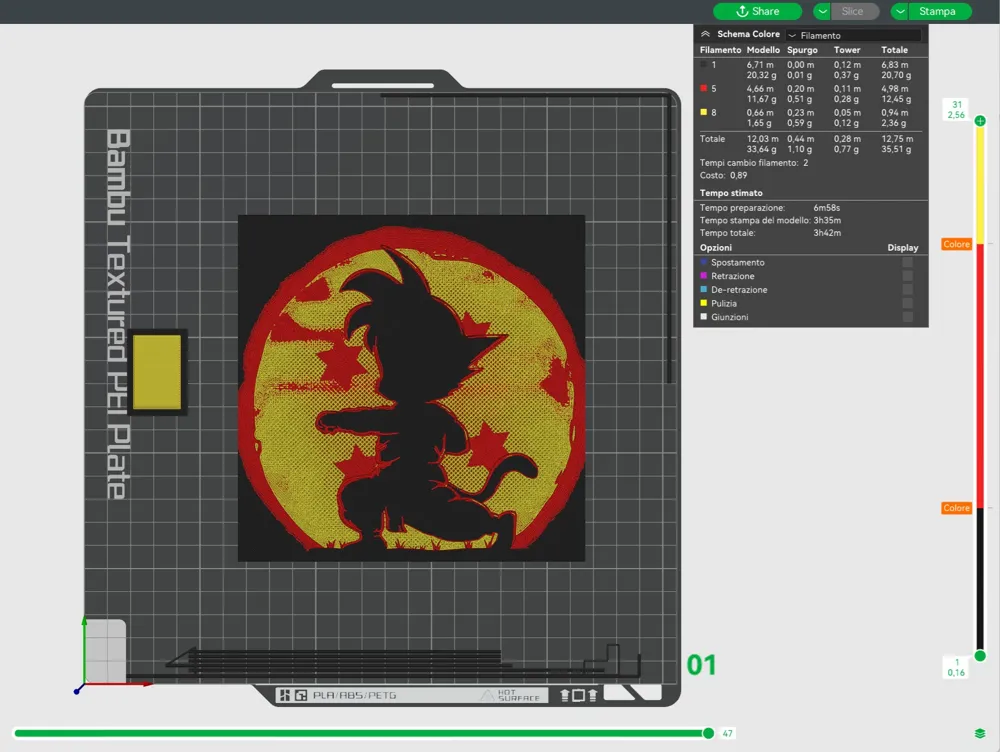The height and width of the screenshot is (752, 1000).
Task: Click 'Tempi cambio filamento: 2' text
Action: (754, 163)
